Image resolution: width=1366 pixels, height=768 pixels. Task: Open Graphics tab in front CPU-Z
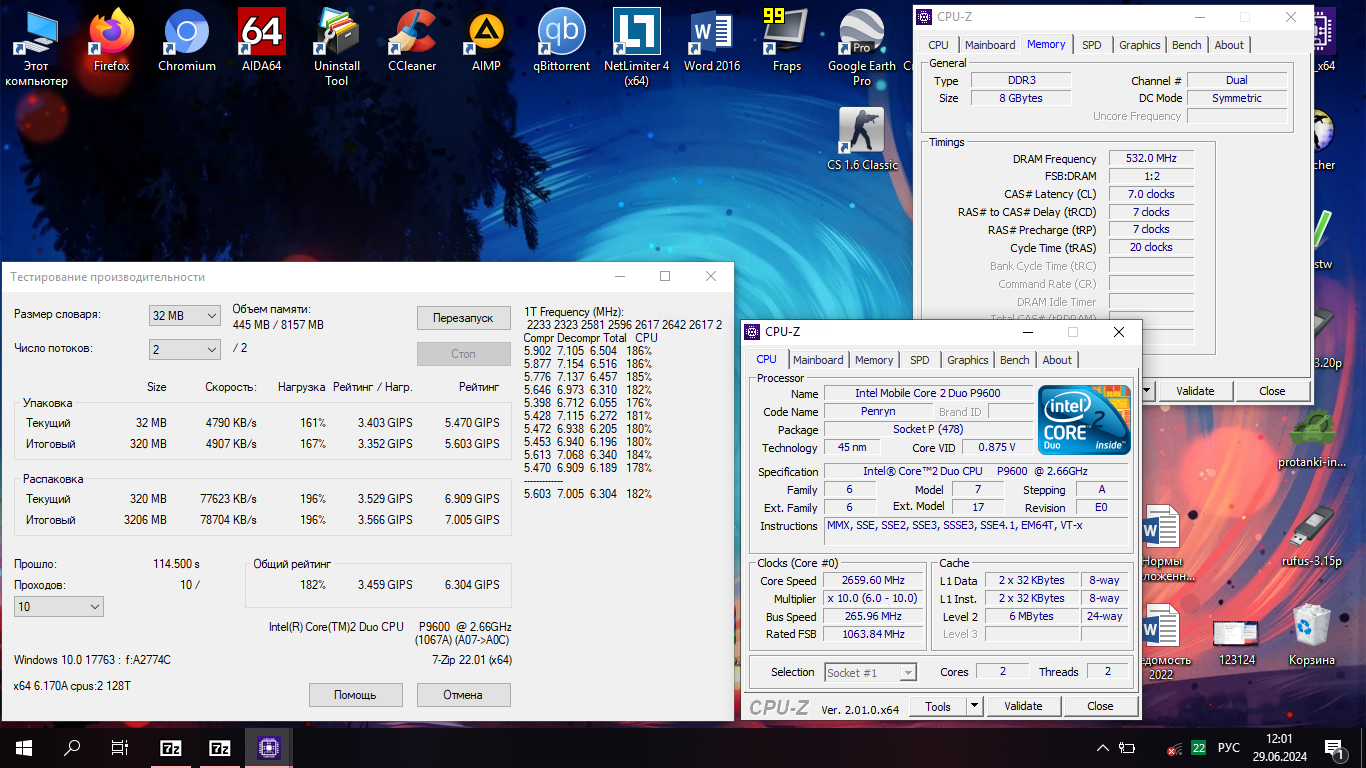tap(968, 360)
